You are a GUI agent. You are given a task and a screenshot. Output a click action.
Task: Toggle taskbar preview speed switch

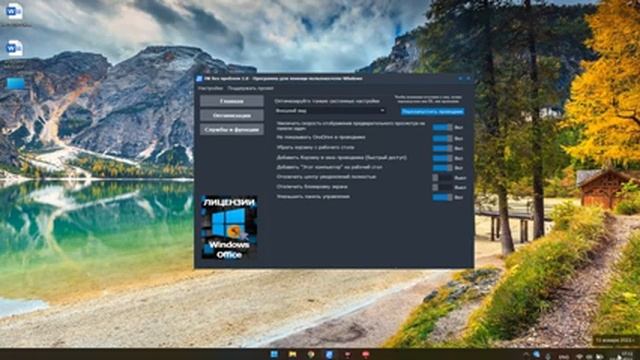(442, 127)
